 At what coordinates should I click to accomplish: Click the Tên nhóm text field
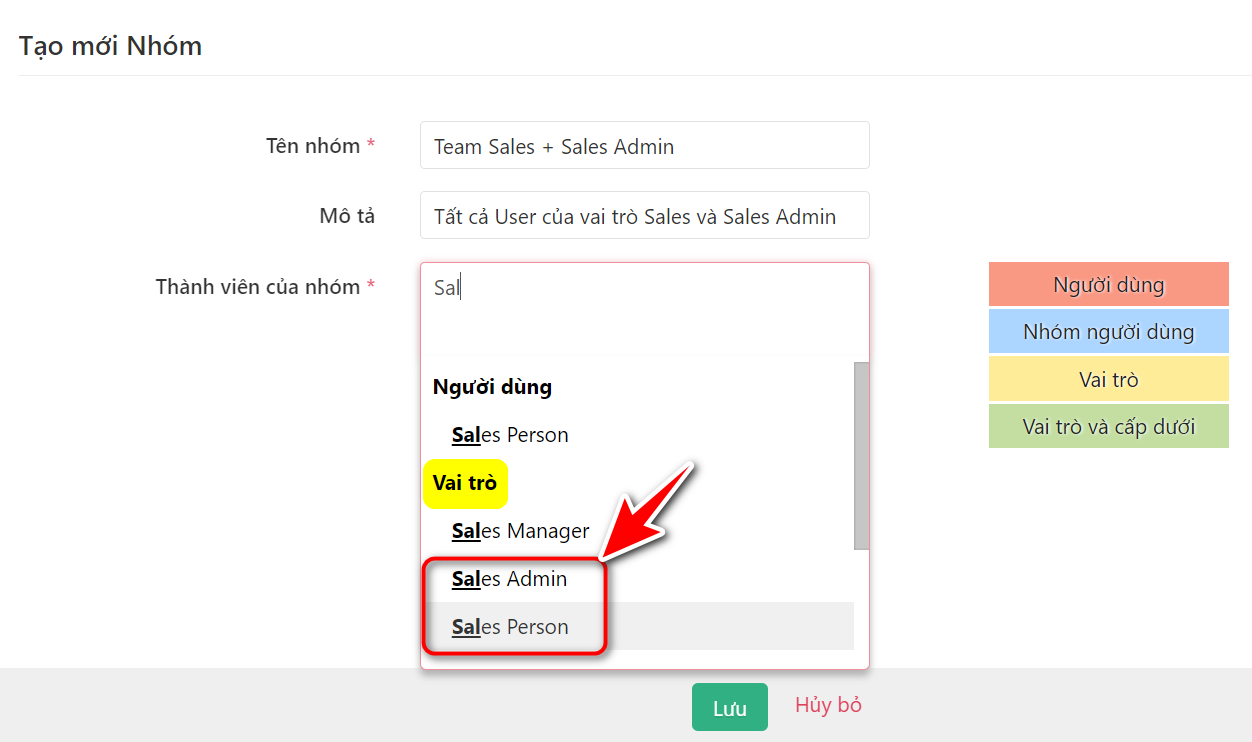[644, 146]
